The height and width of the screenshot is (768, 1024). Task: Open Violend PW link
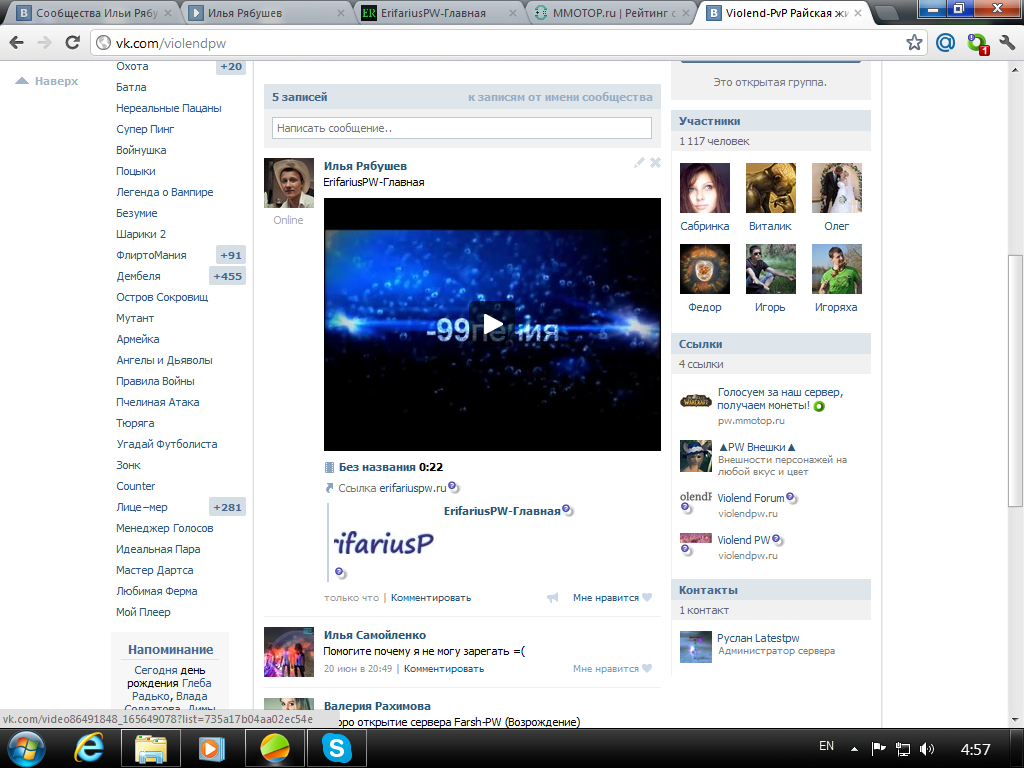click(x=744, y=540)
